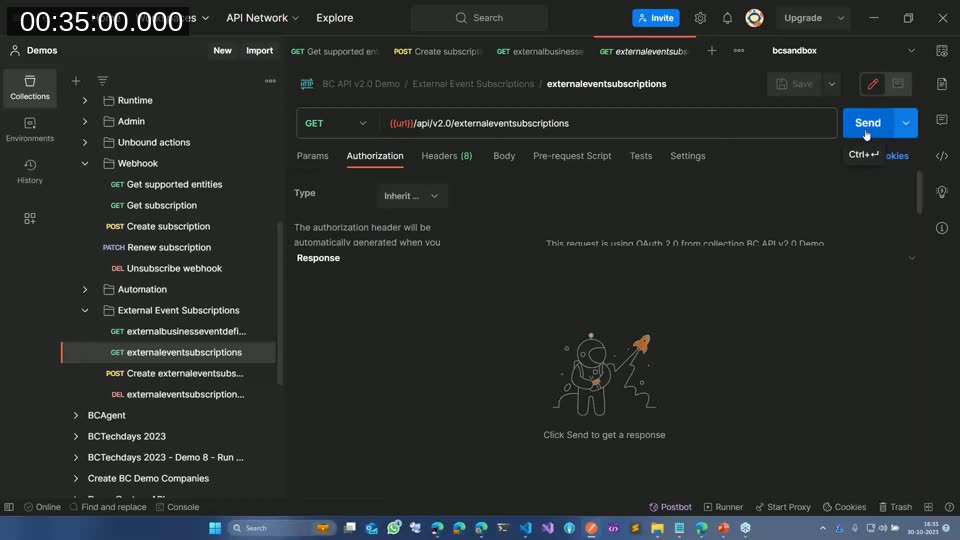The width and height of the screenshot is (960, 540).
Task: Click the New button
Action: (x=222, y=51)
